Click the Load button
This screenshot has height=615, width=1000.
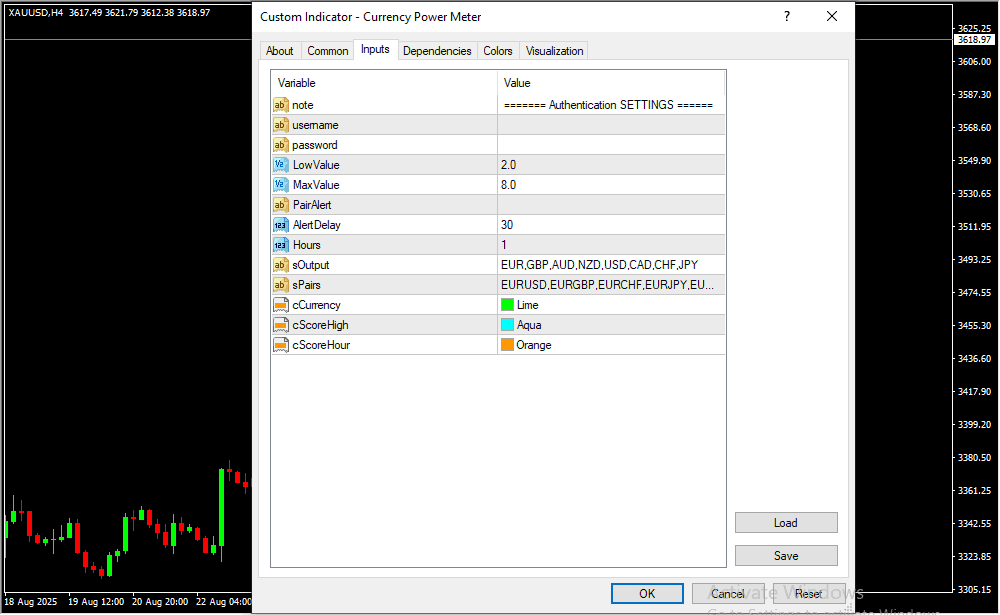786,523
